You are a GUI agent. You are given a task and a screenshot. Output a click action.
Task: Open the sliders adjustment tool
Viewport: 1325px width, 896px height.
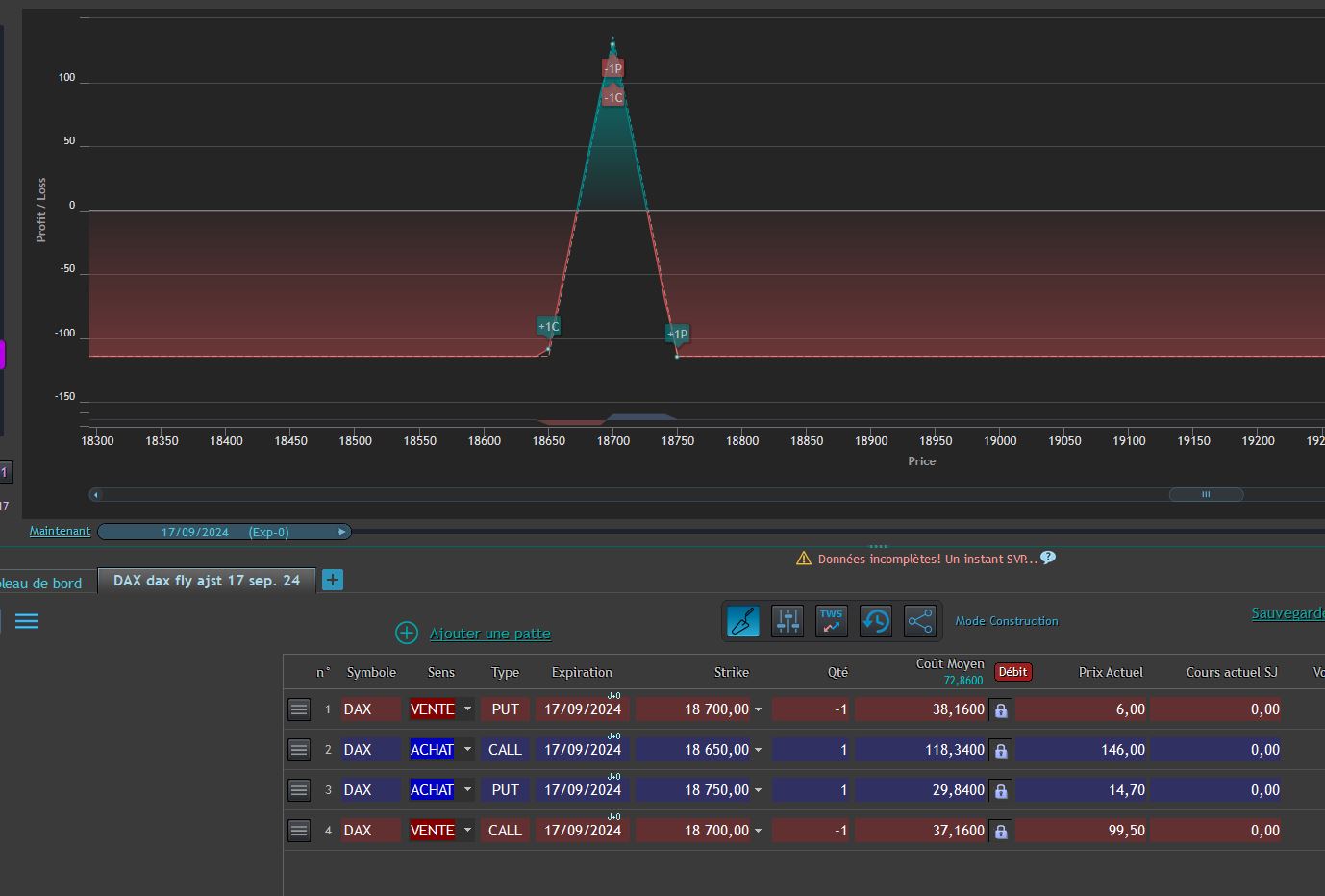pyautogui.click(x=787, y=621)
